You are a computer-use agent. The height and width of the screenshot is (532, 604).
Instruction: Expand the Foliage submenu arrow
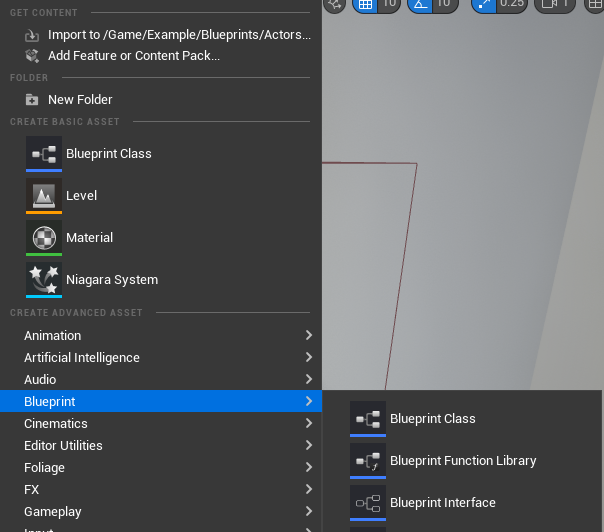(309, 467)
